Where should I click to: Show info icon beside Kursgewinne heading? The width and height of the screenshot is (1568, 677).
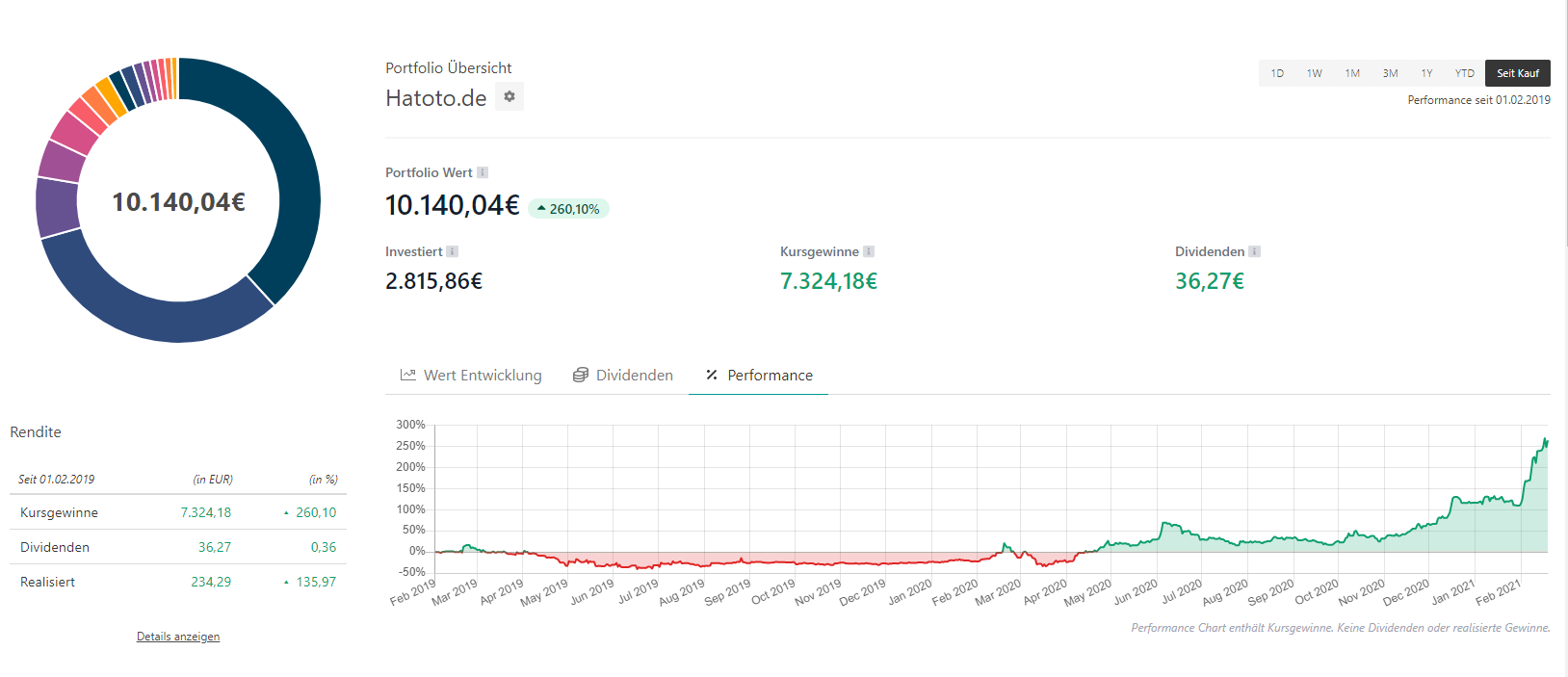[869, 251]
